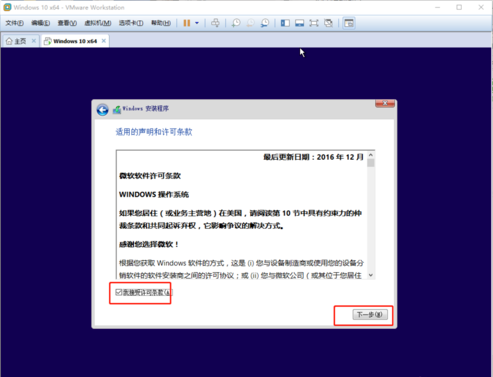The image size is (493, 377).
Task: Close the VMware Workstation window
Action: pyautogui.click(x=481, y=7)
